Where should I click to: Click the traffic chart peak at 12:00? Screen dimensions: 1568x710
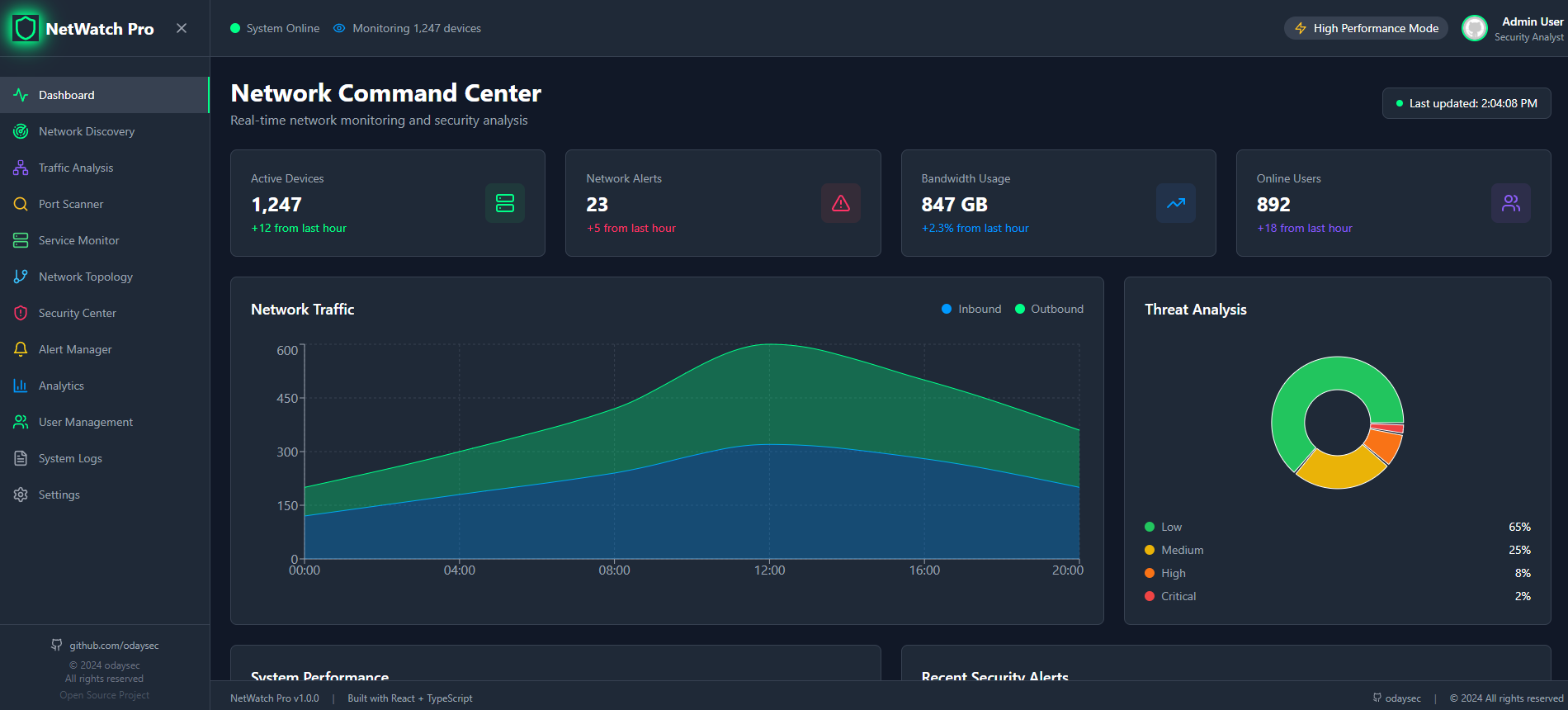[770, 344]
